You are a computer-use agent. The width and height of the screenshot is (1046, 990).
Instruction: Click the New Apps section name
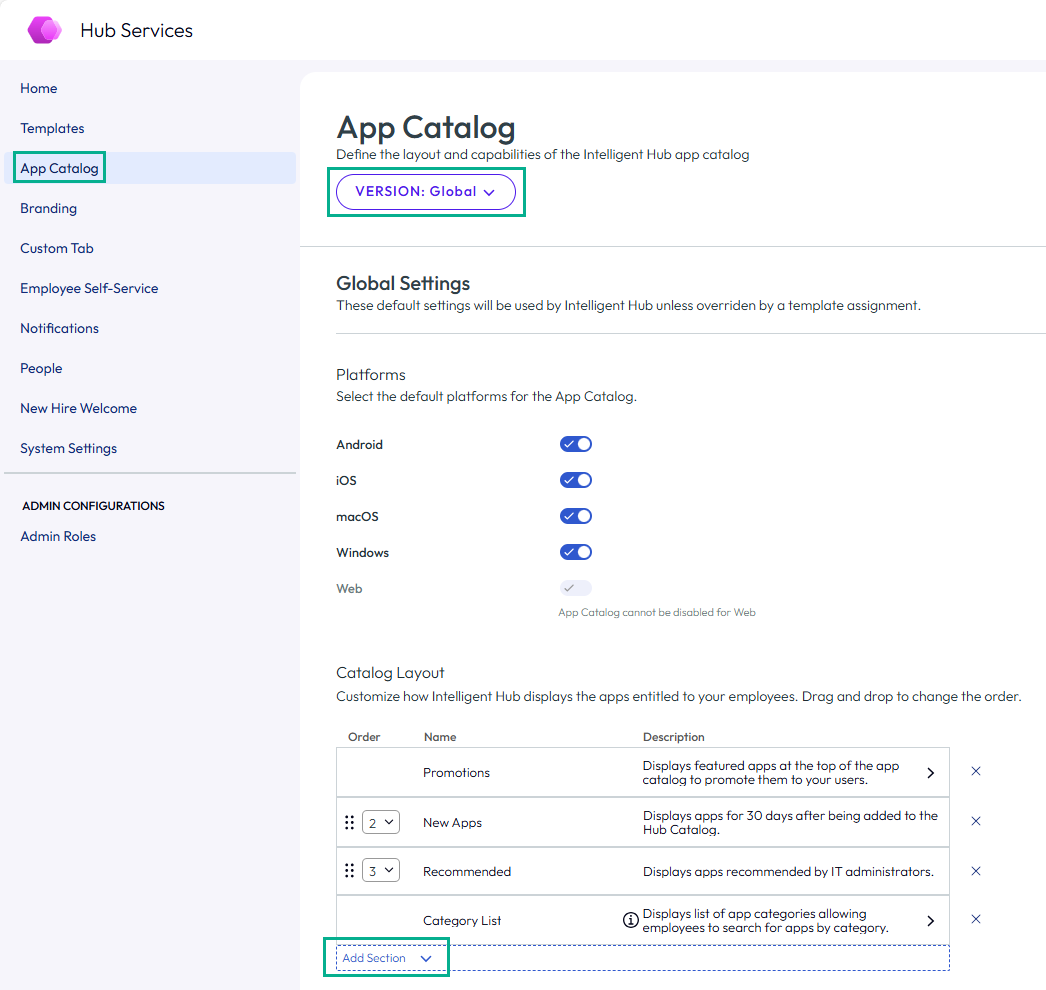pos(452,823)
